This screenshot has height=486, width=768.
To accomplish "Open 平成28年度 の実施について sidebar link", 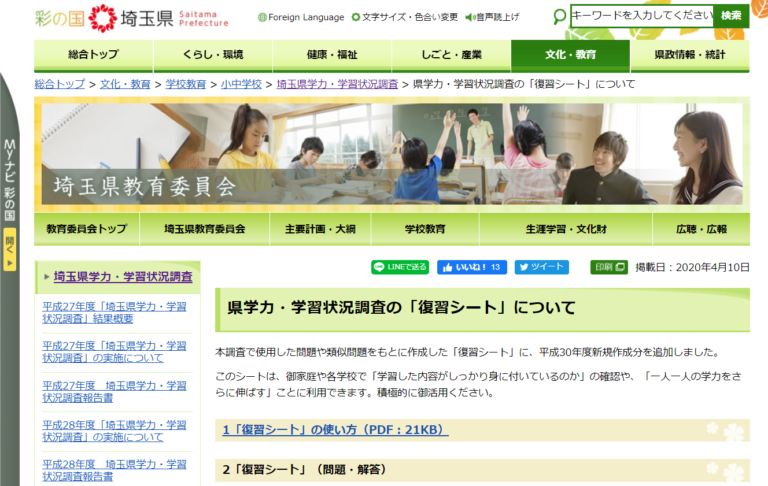I will click(114, 431).
